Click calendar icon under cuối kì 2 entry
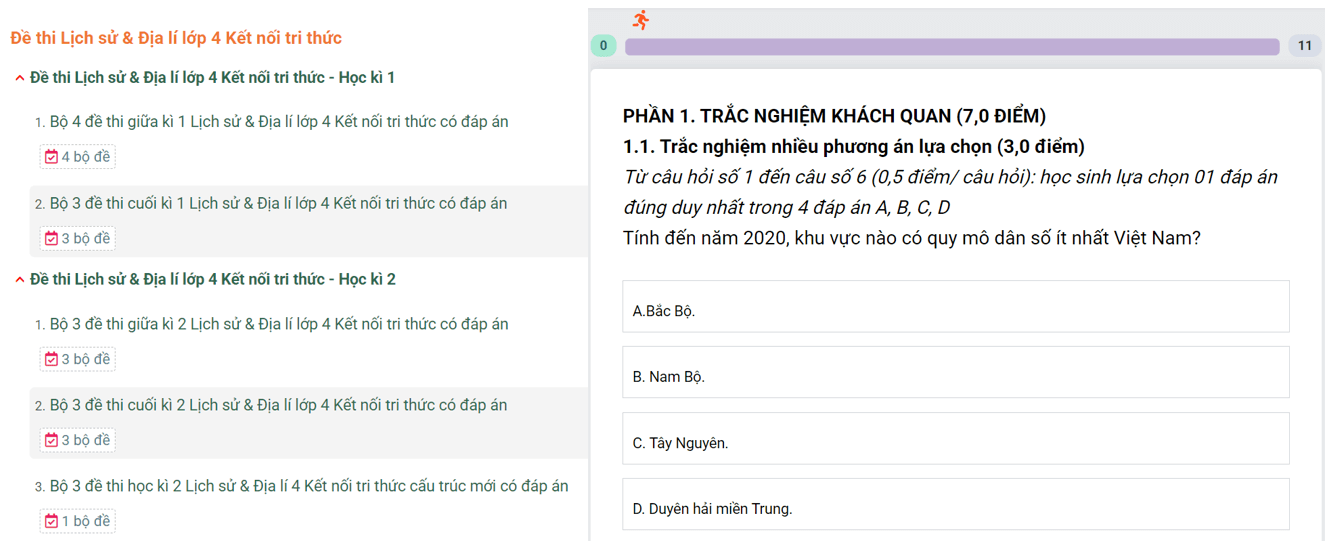The image size is (1332, 550). tap(51, 441)
